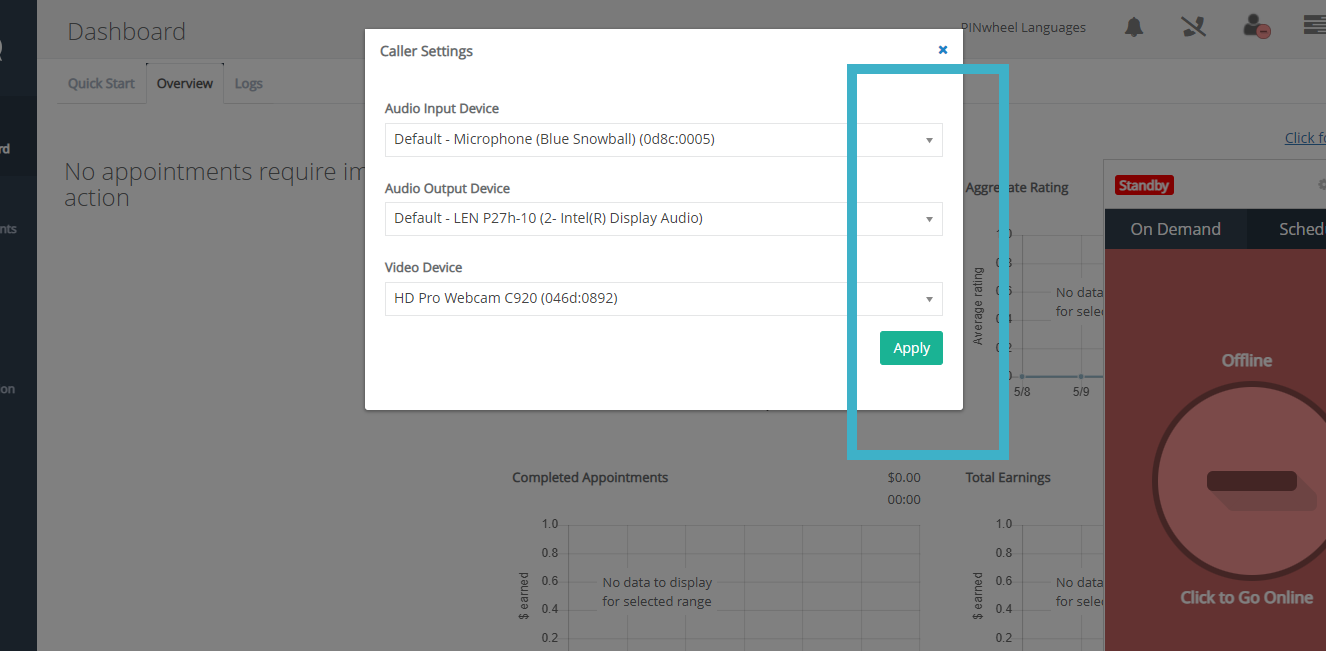Expand the Audio Output Device dropdown
The image size is (1326, 651).
[x=663, y=219]
